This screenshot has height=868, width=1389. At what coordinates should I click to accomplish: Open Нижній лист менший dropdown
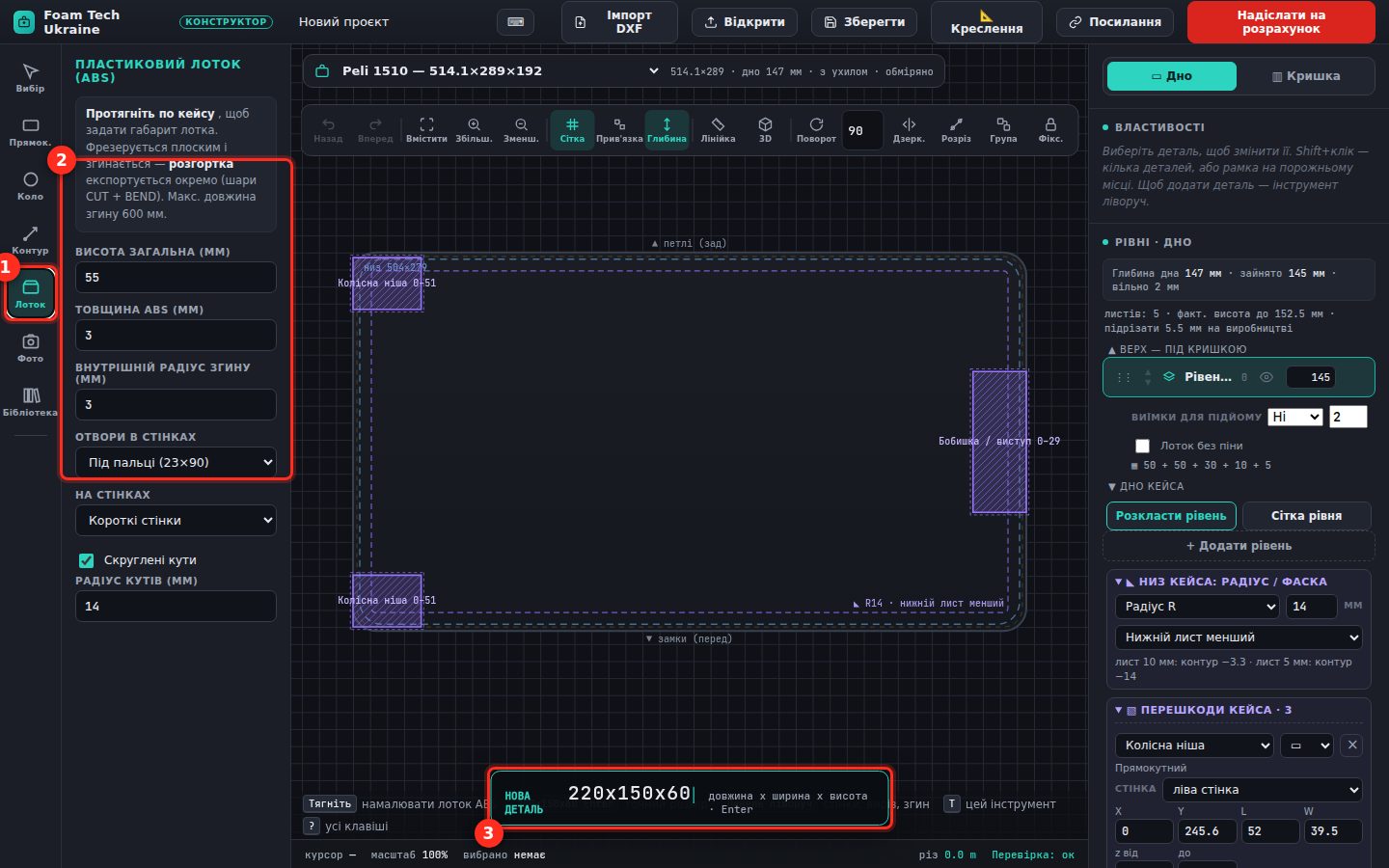1239,637
